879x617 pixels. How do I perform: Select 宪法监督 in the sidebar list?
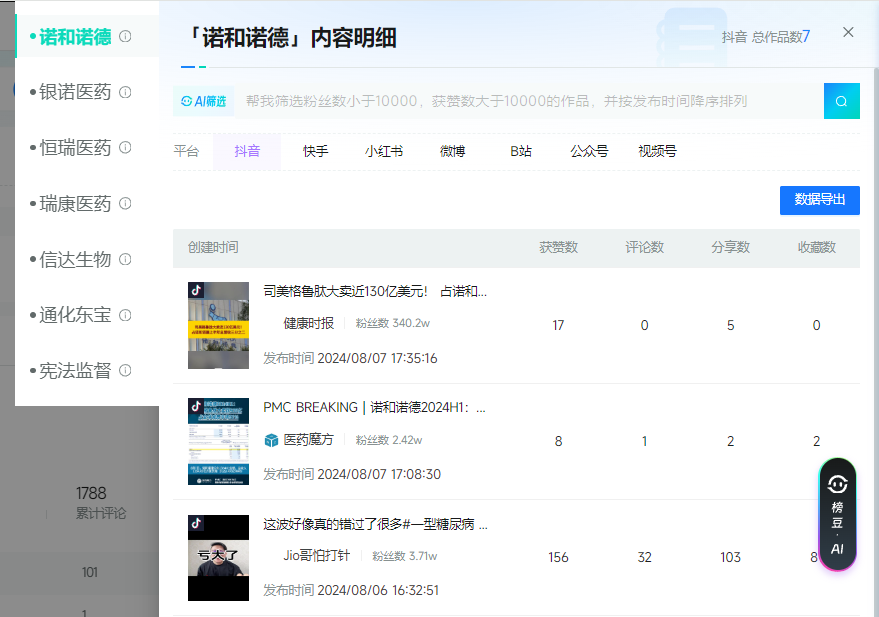[75, 370]
